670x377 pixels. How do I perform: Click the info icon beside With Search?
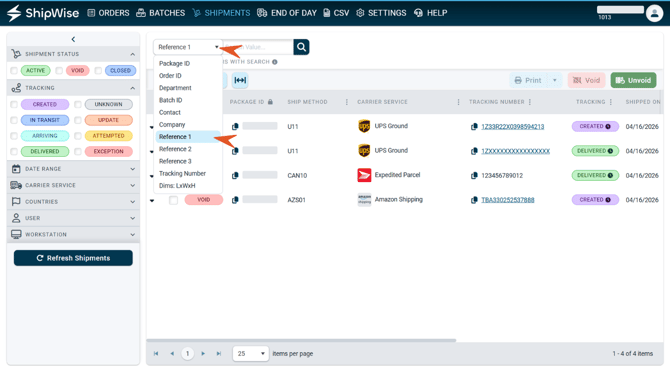coord(275,62)
